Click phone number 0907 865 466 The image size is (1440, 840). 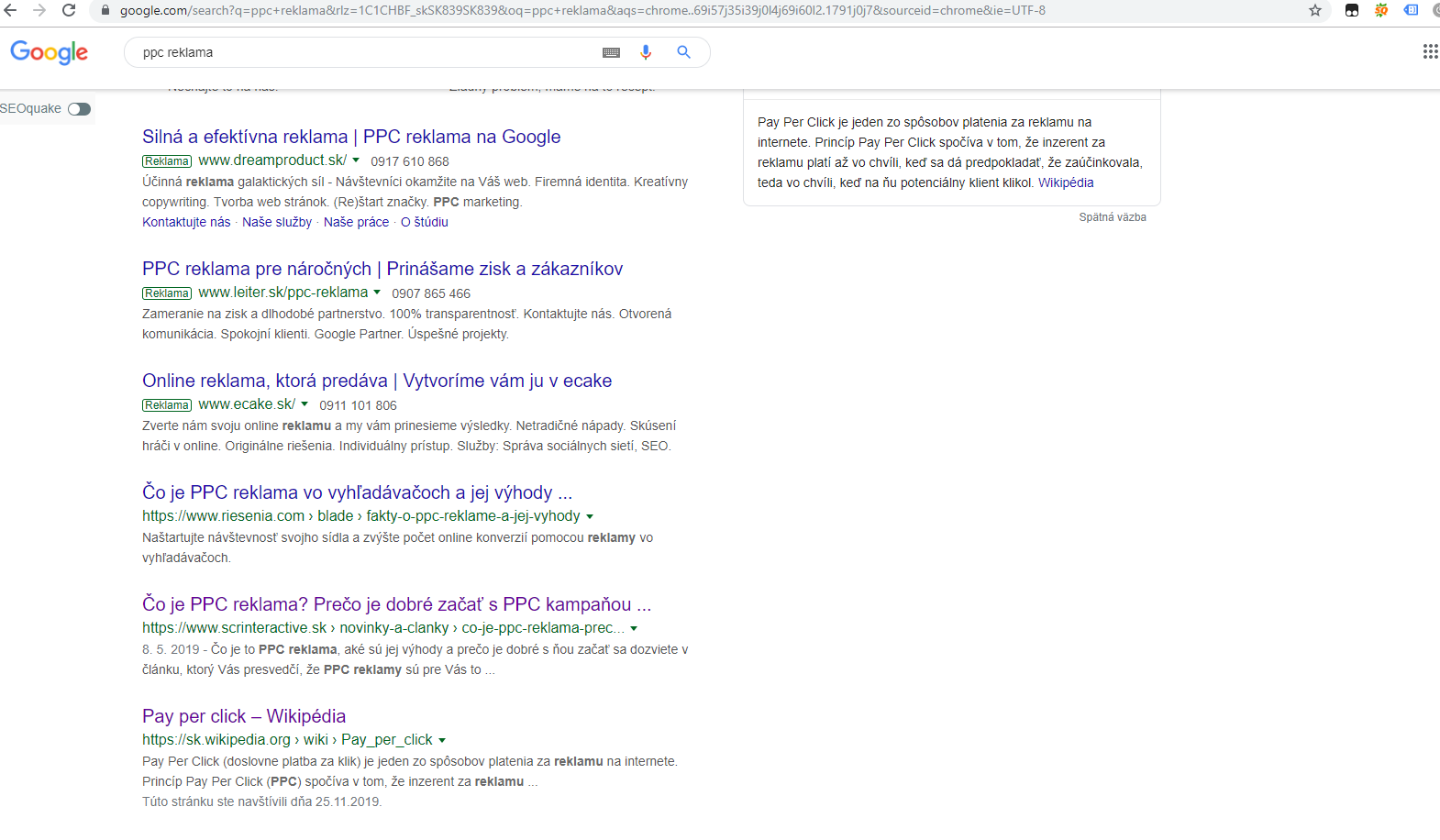pos(431,293)
